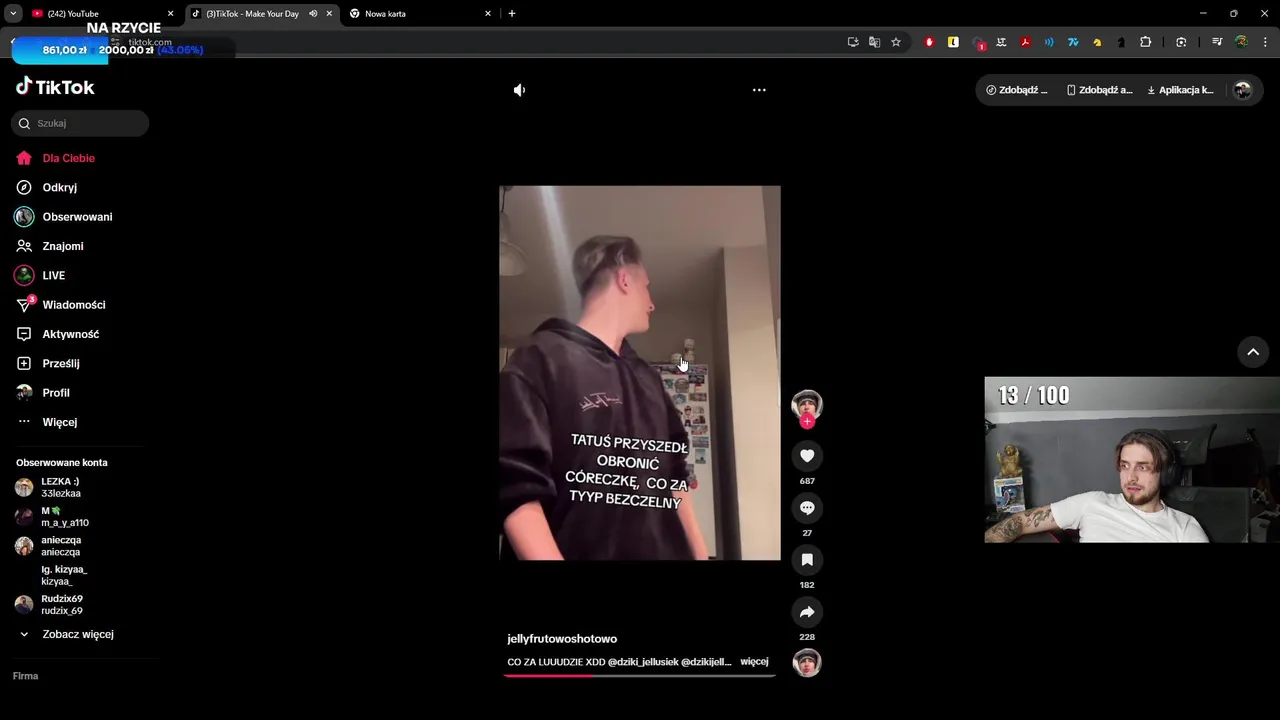The width and height of the screenshot is (1280, 720).
Task: Click the Szukaj search field
Action: click(x=80, y=123)
